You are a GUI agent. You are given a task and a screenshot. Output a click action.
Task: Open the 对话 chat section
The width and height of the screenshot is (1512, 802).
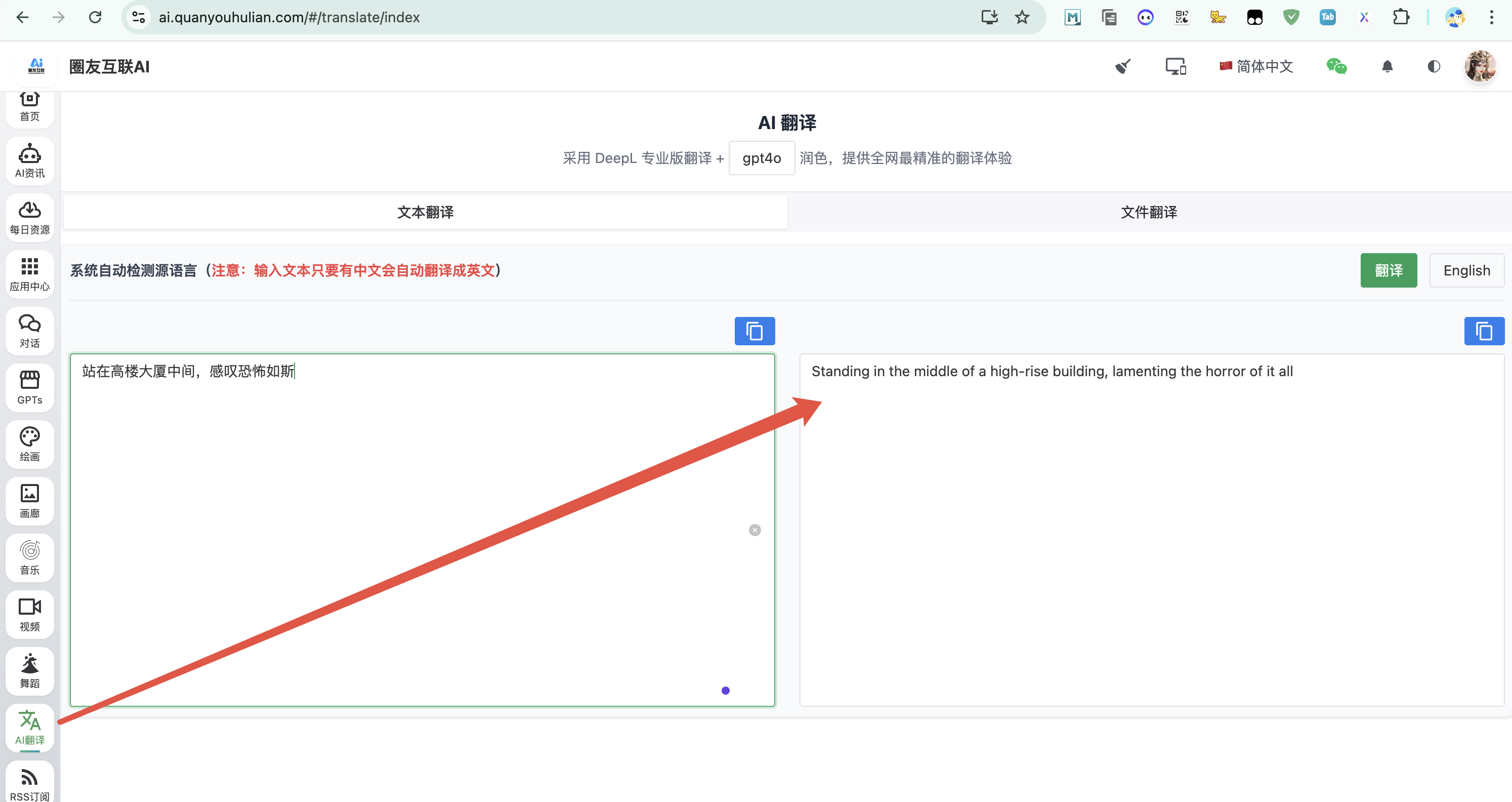click(29, 331)
